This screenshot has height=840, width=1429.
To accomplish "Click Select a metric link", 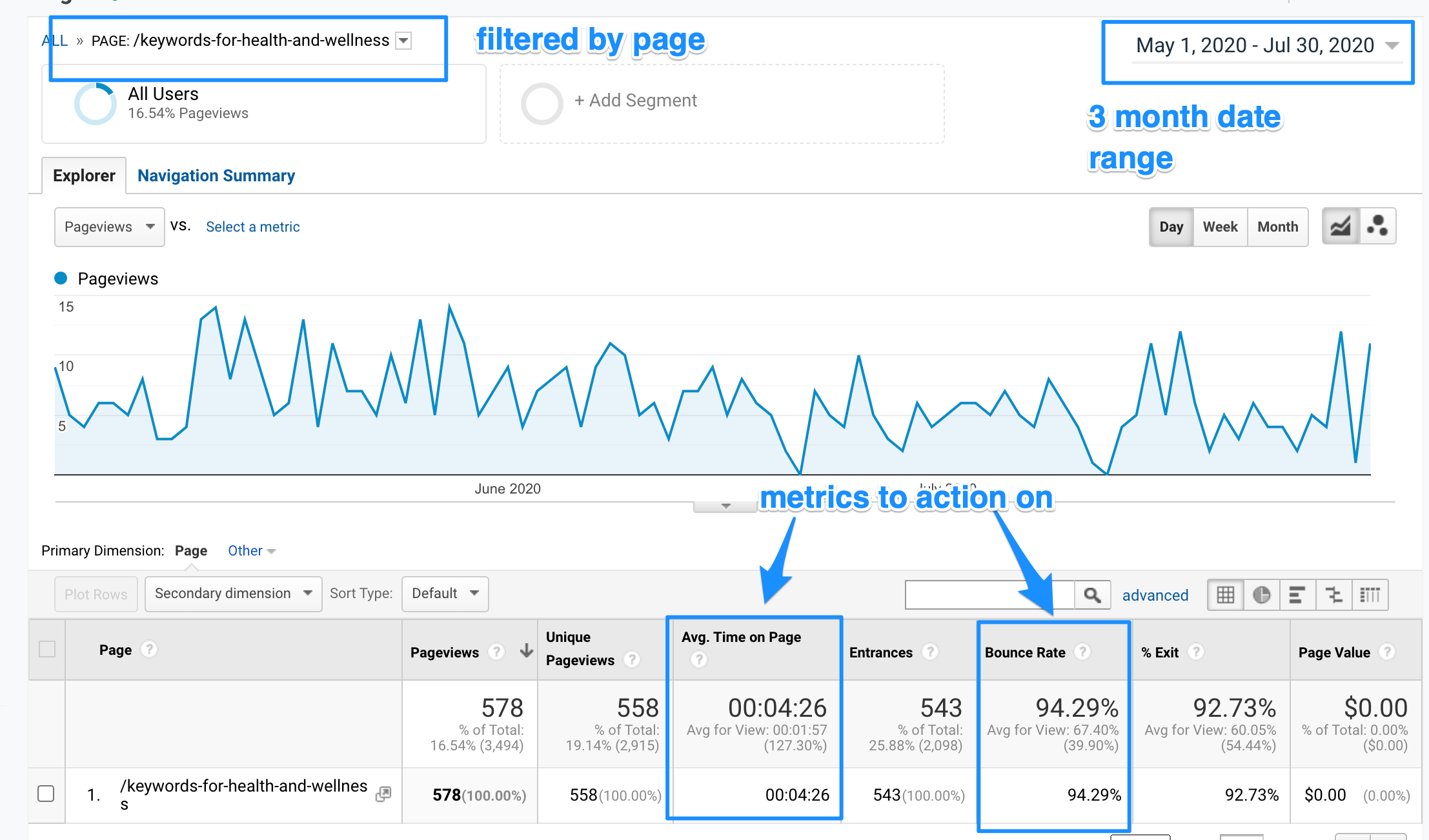I will point(252,226).
